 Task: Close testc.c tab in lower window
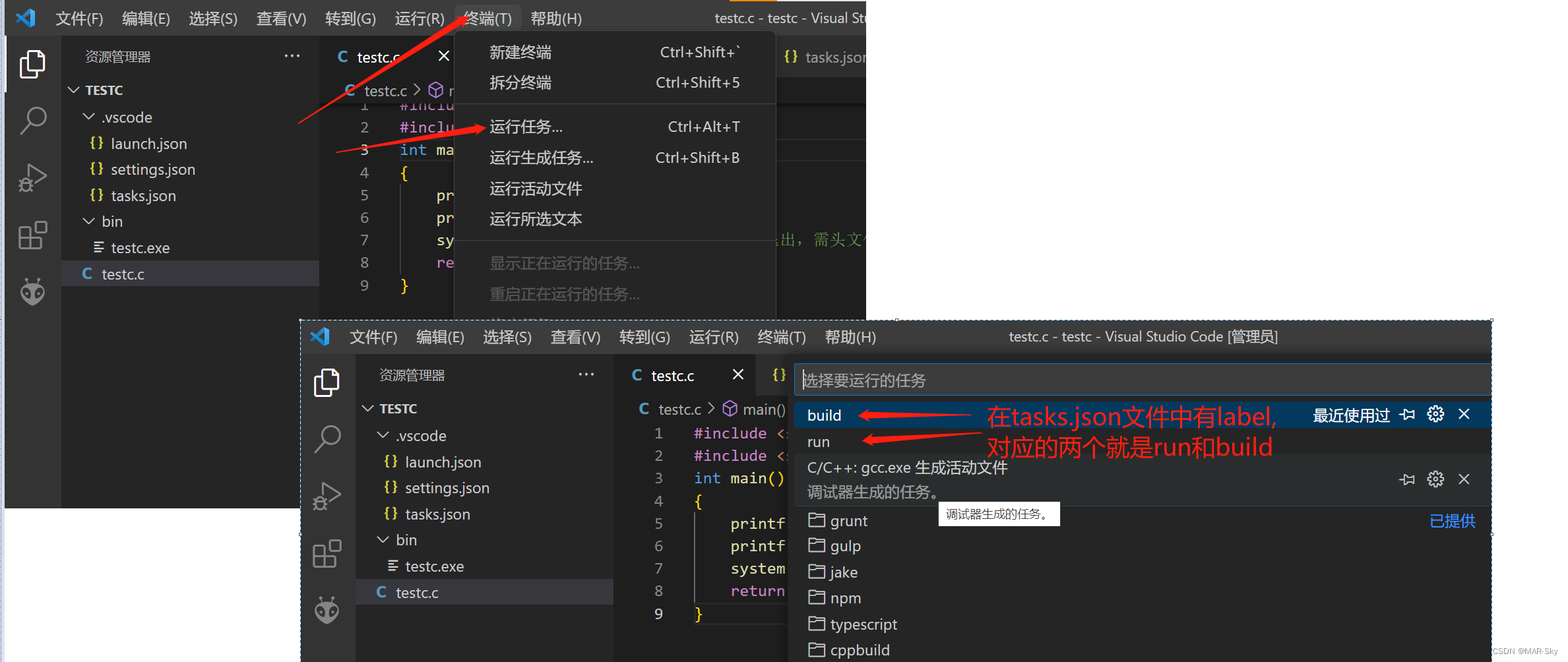pos(738,375)
